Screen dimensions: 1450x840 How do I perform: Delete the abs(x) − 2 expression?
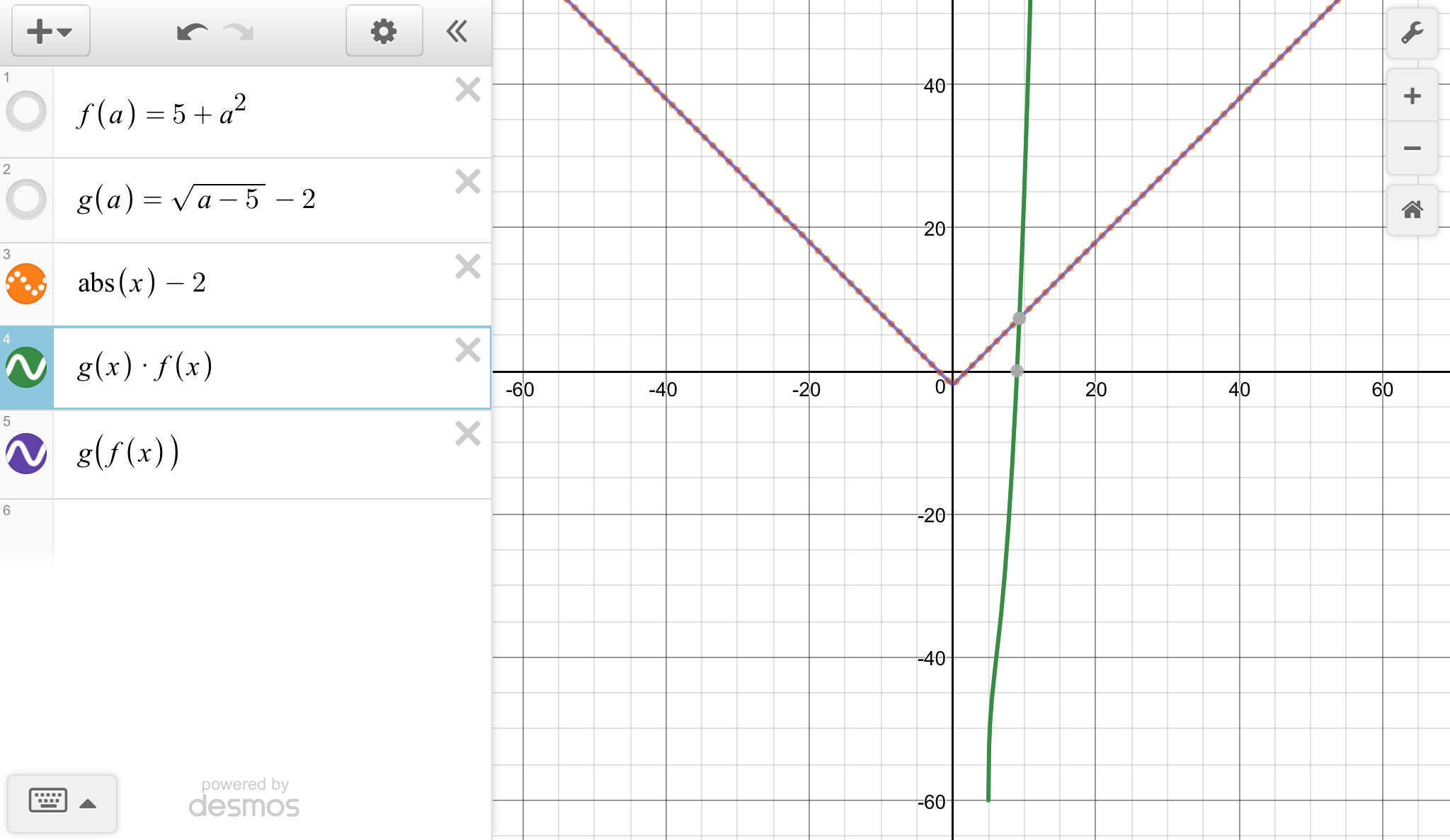pos(468,267)
